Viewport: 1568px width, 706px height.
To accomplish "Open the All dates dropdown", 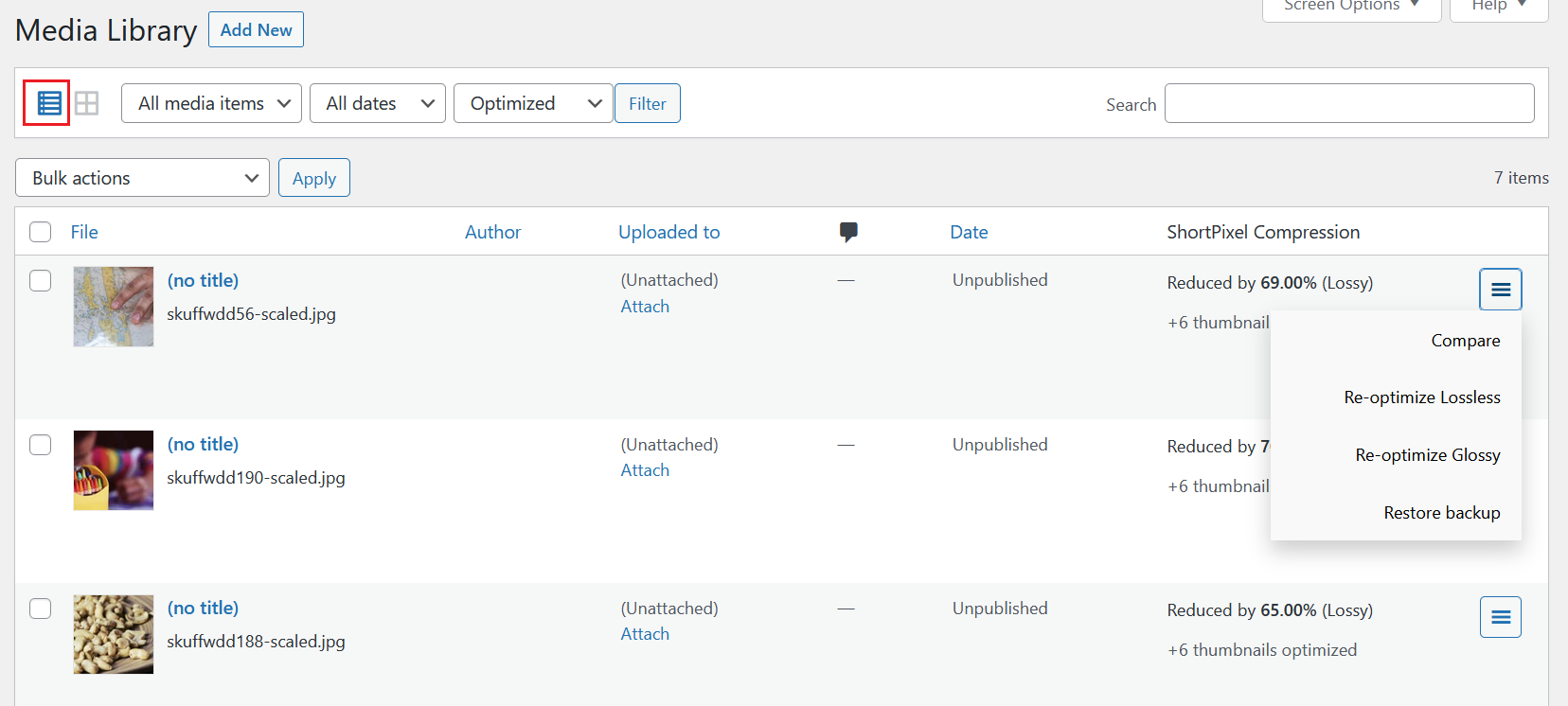I will coord(377,103).
